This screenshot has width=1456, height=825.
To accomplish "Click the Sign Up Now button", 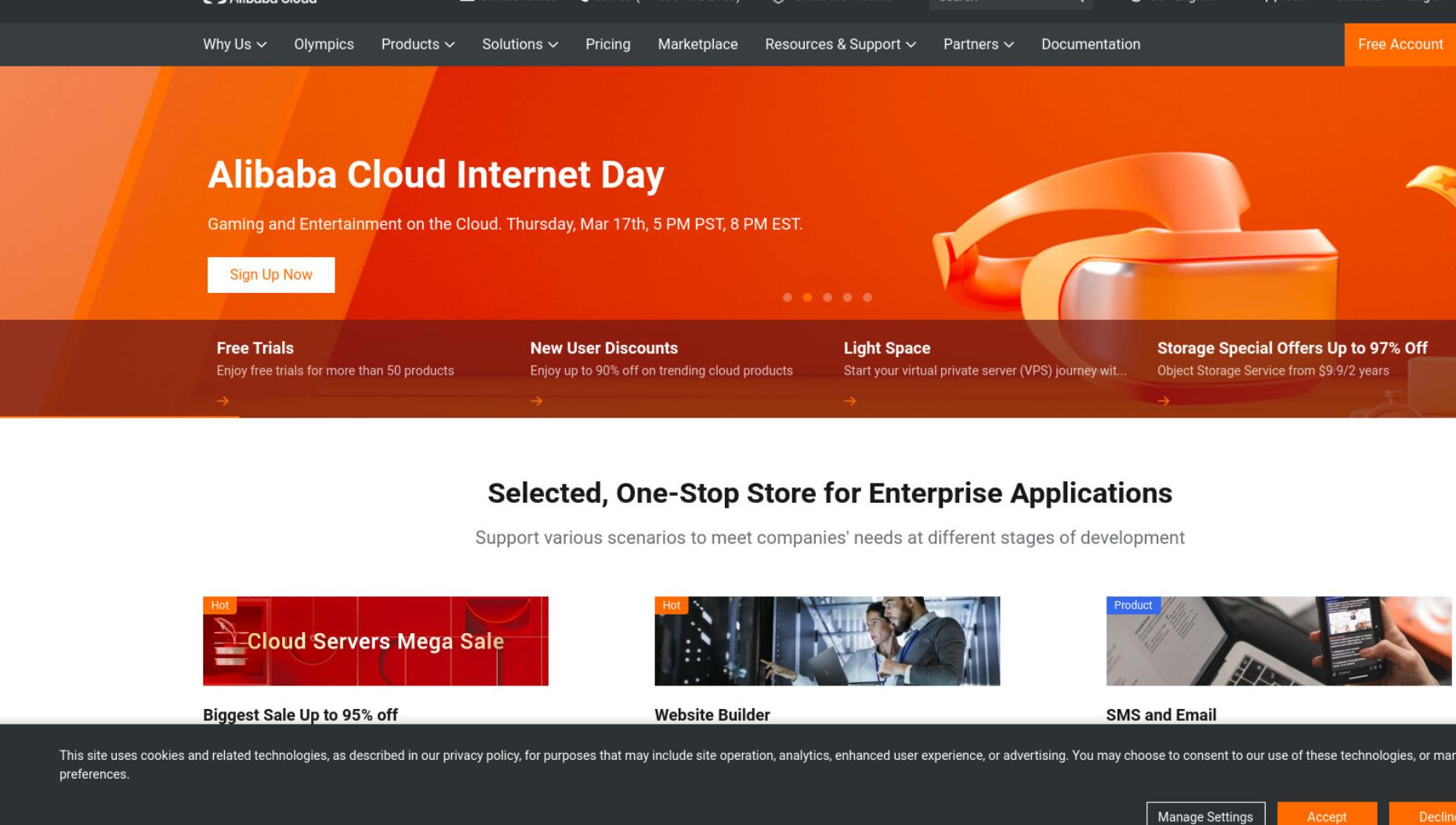I will click(271, 275).
